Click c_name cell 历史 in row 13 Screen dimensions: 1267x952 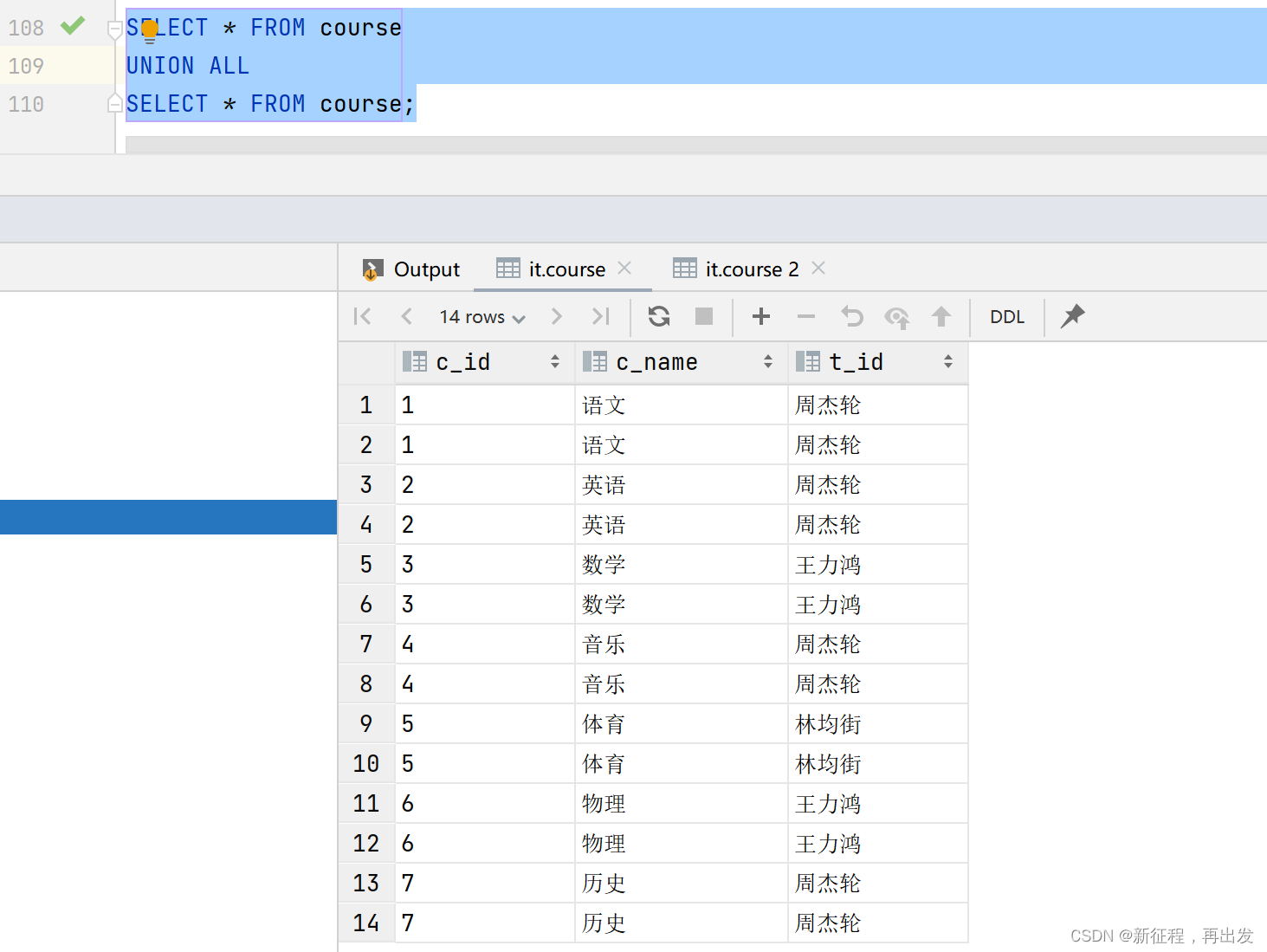[682, 883]
